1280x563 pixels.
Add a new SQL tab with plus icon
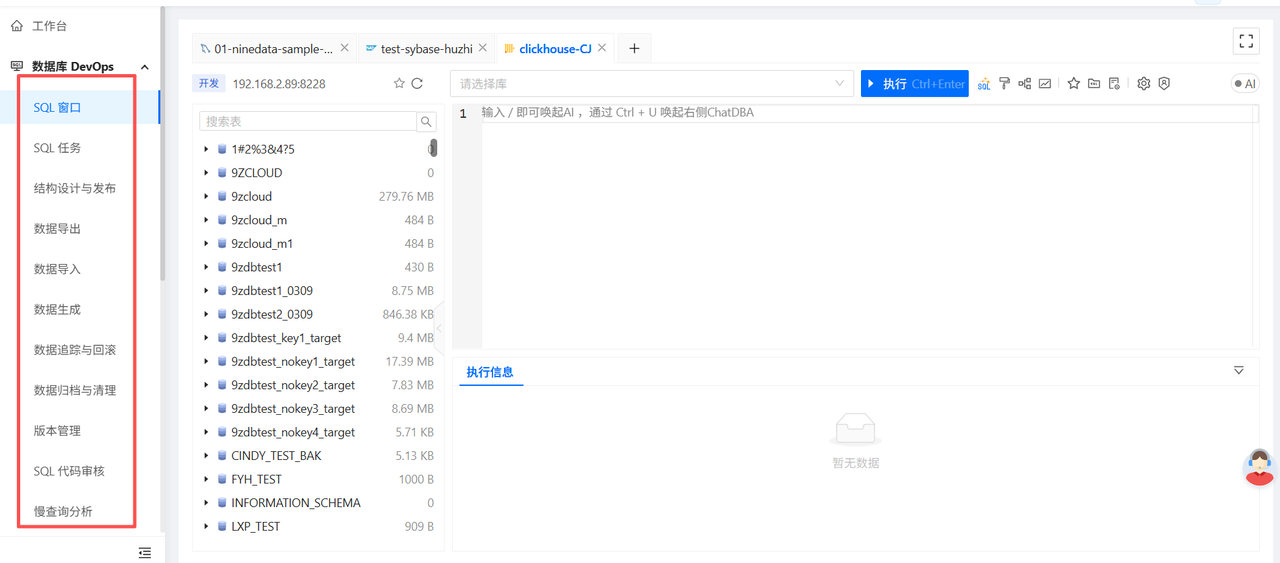click(634, 48)
